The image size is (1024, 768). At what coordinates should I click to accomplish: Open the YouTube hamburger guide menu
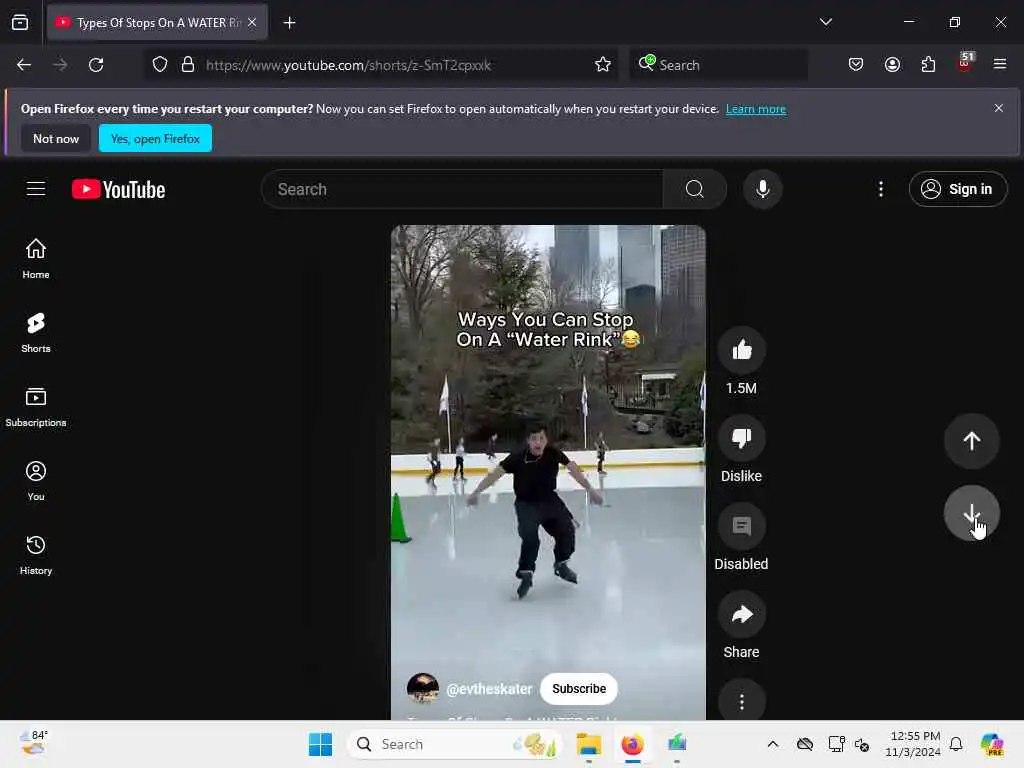[36, 189]
